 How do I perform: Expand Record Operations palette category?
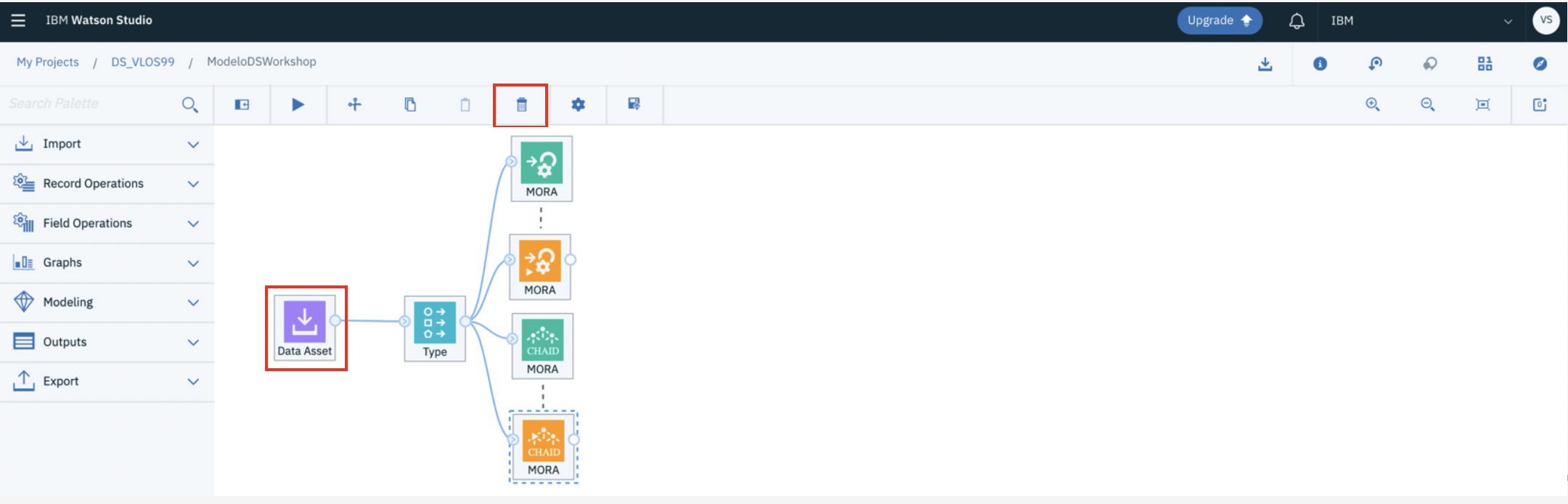pos(107,184)
